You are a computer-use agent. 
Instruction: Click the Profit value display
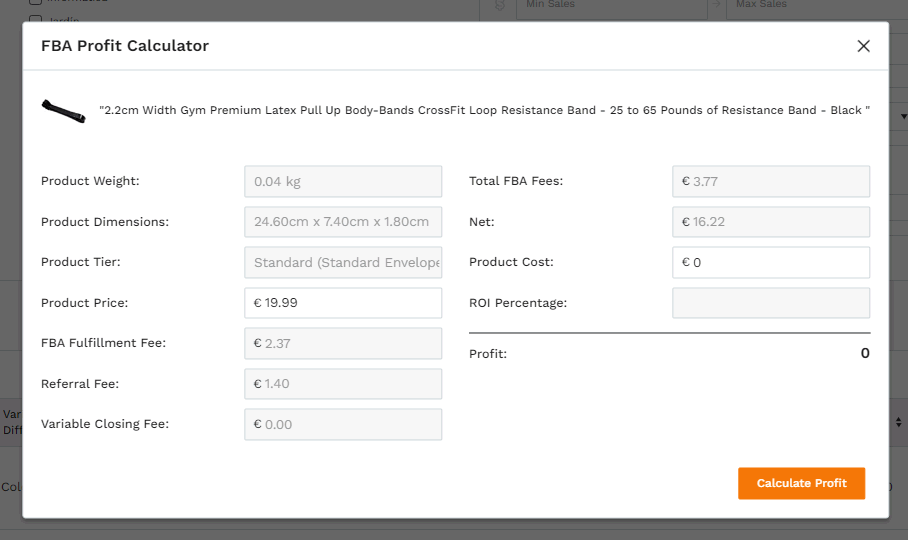[x=865, y=353]
